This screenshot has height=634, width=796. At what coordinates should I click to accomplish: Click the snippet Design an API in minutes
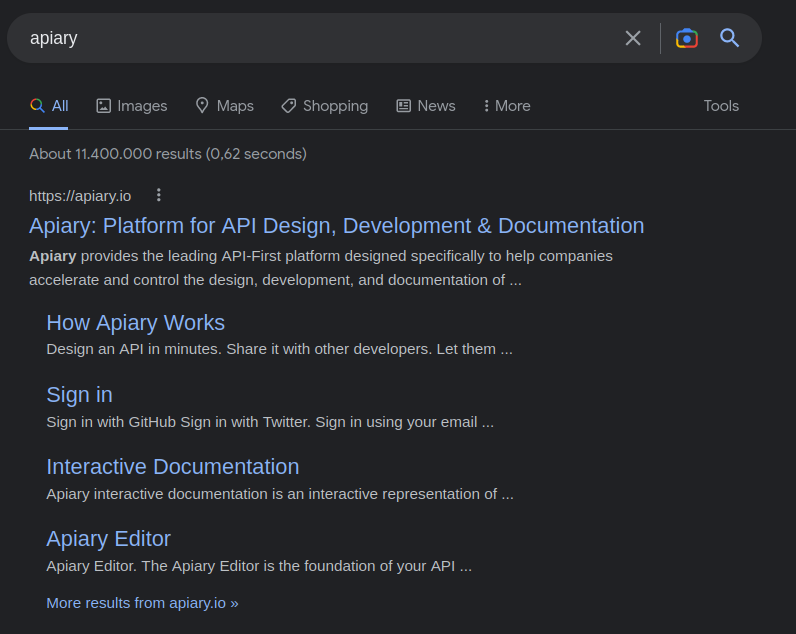click(279, 349)
